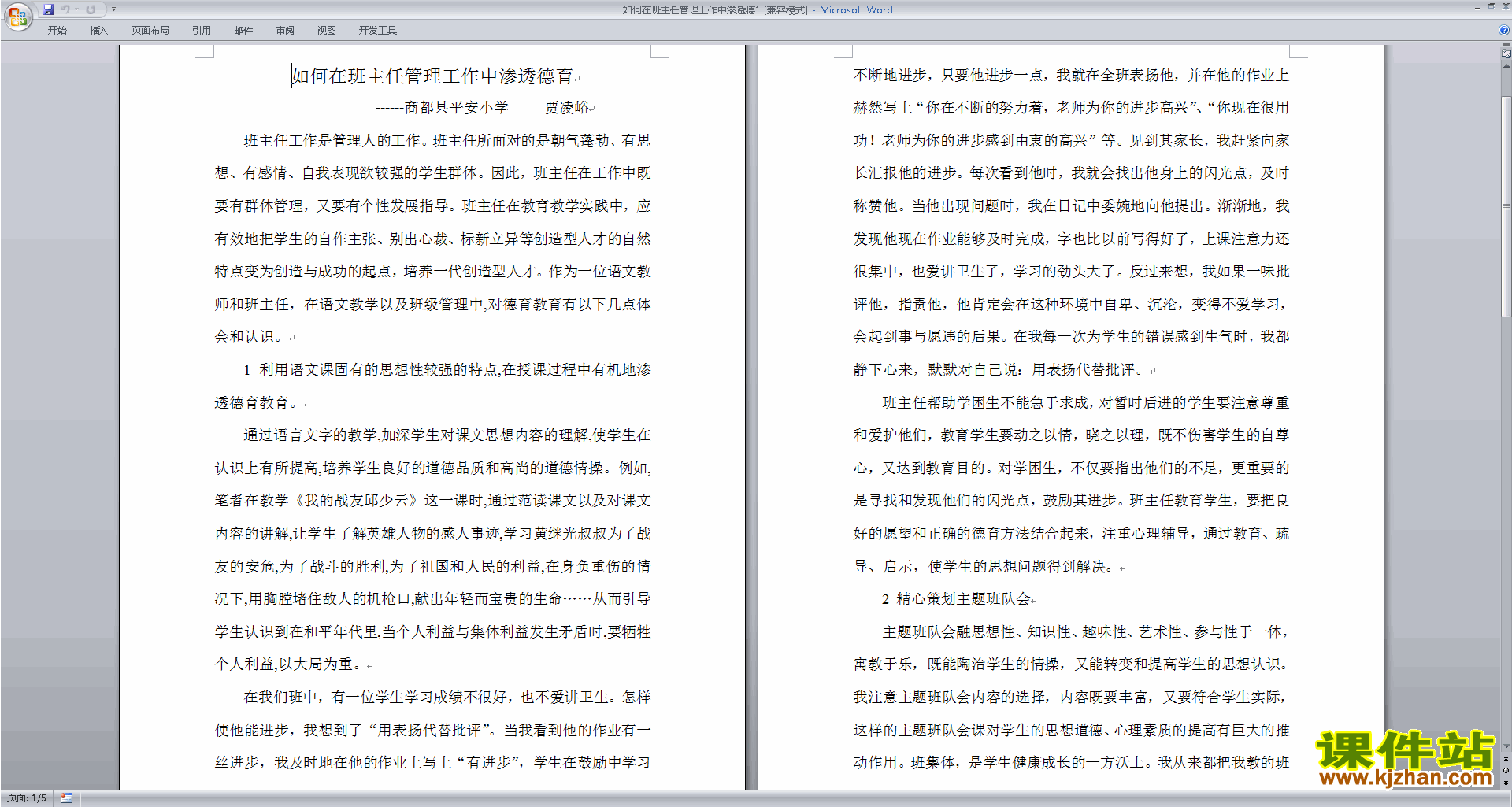Switch to the 页面布局 tab
Image resolution: width=1512 pixels, height=807 pixels.
pos(150,31)
